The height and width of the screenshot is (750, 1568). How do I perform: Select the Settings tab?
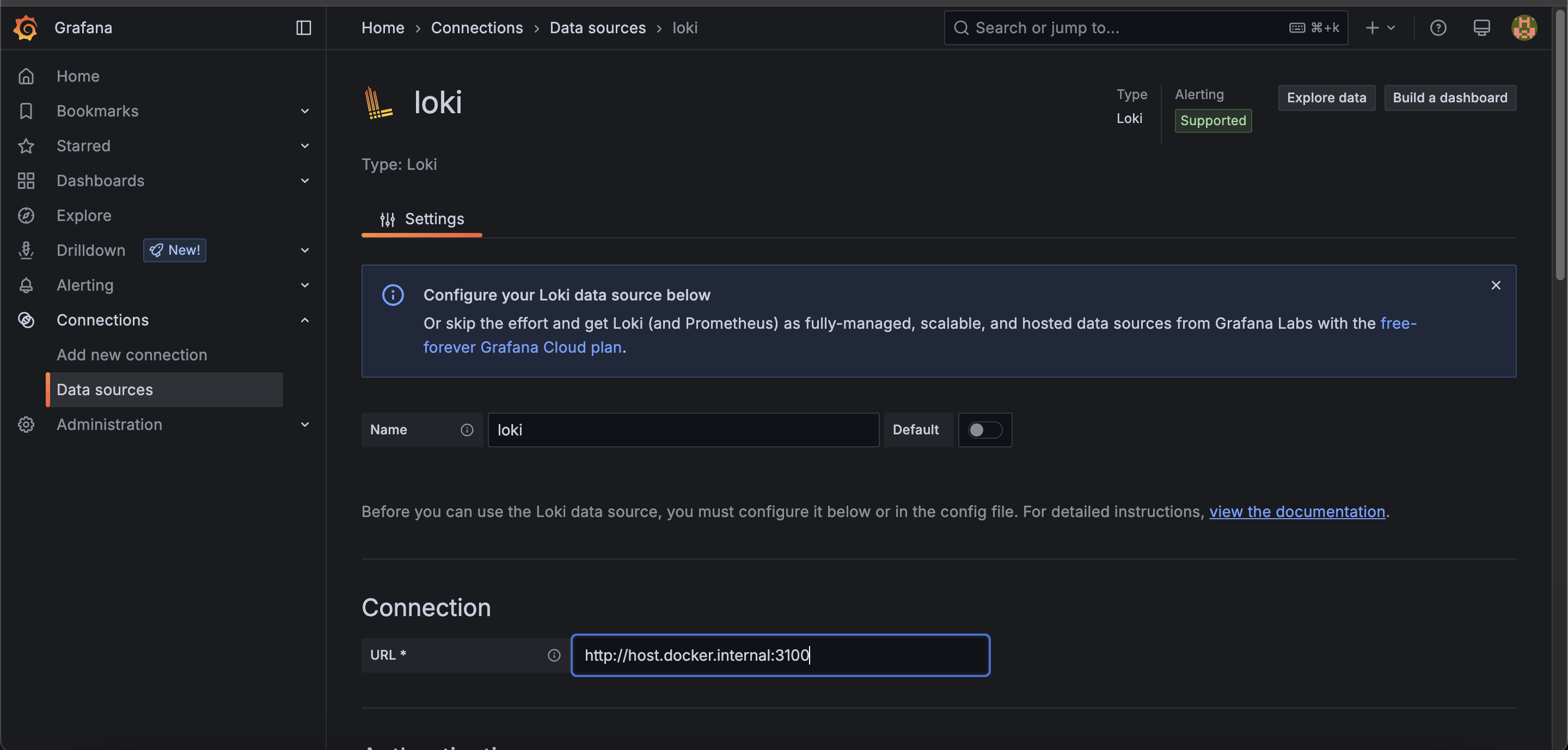tap(422, 219)
